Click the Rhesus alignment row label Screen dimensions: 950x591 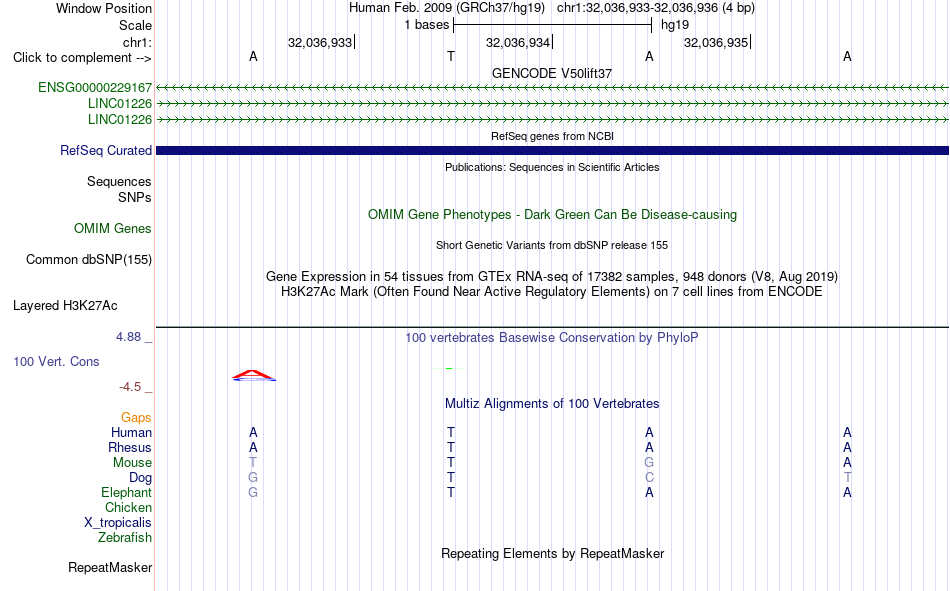130,447
